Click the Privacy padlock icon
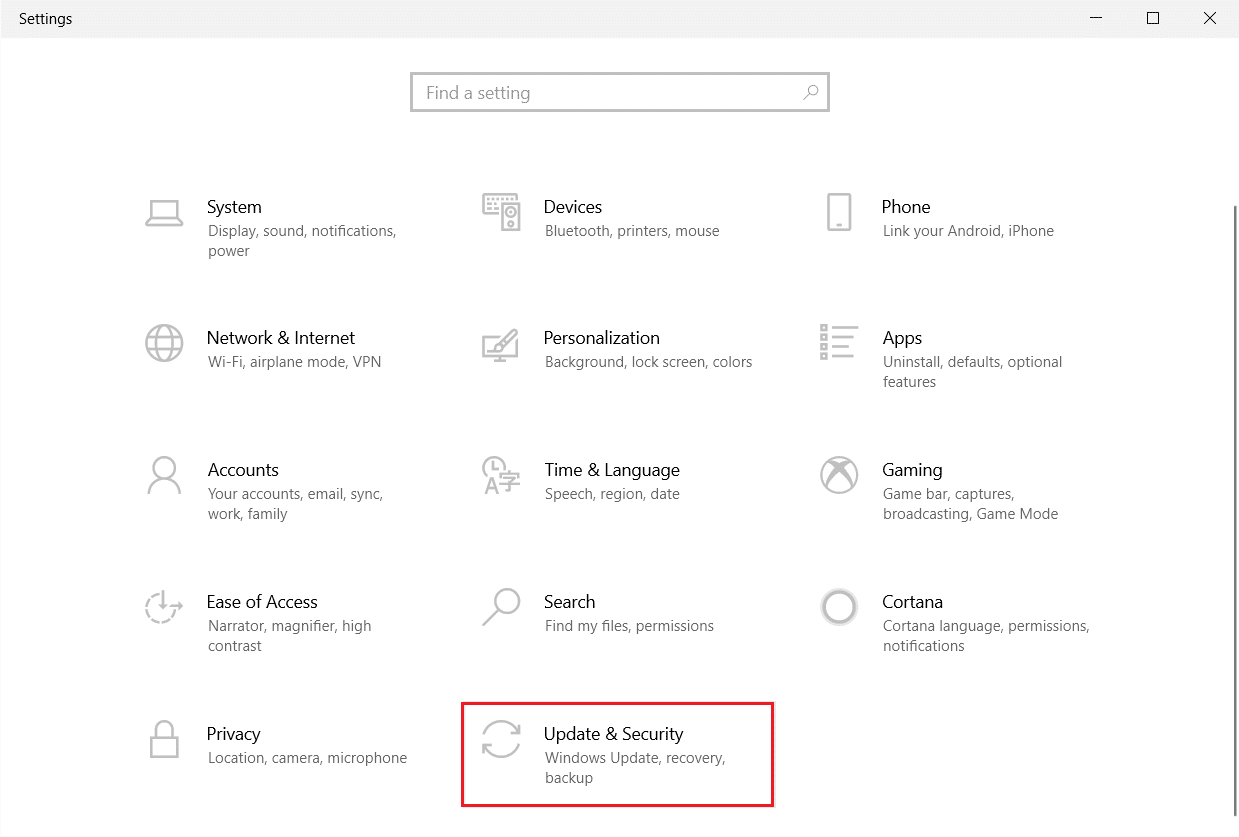Screen dimensions: 1239x837 click(164, 739)
